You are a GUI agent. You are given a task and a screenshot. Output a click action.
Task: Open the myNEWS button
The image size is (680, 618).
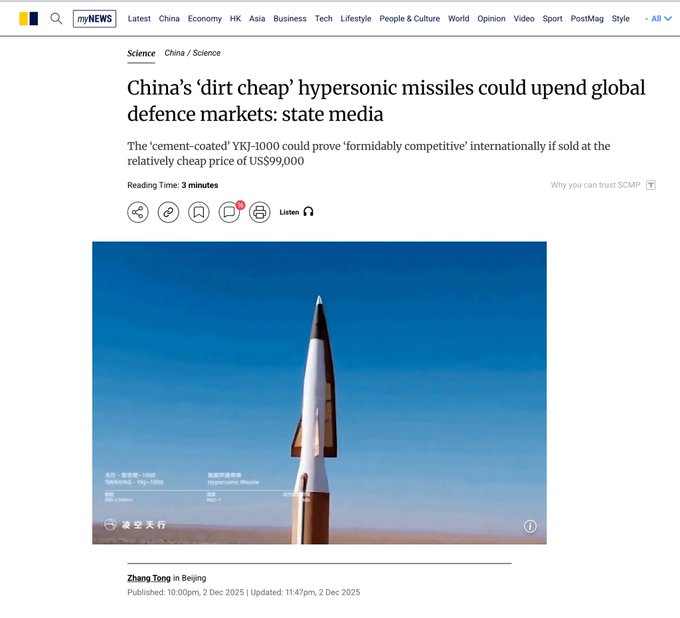pos(94,18)
